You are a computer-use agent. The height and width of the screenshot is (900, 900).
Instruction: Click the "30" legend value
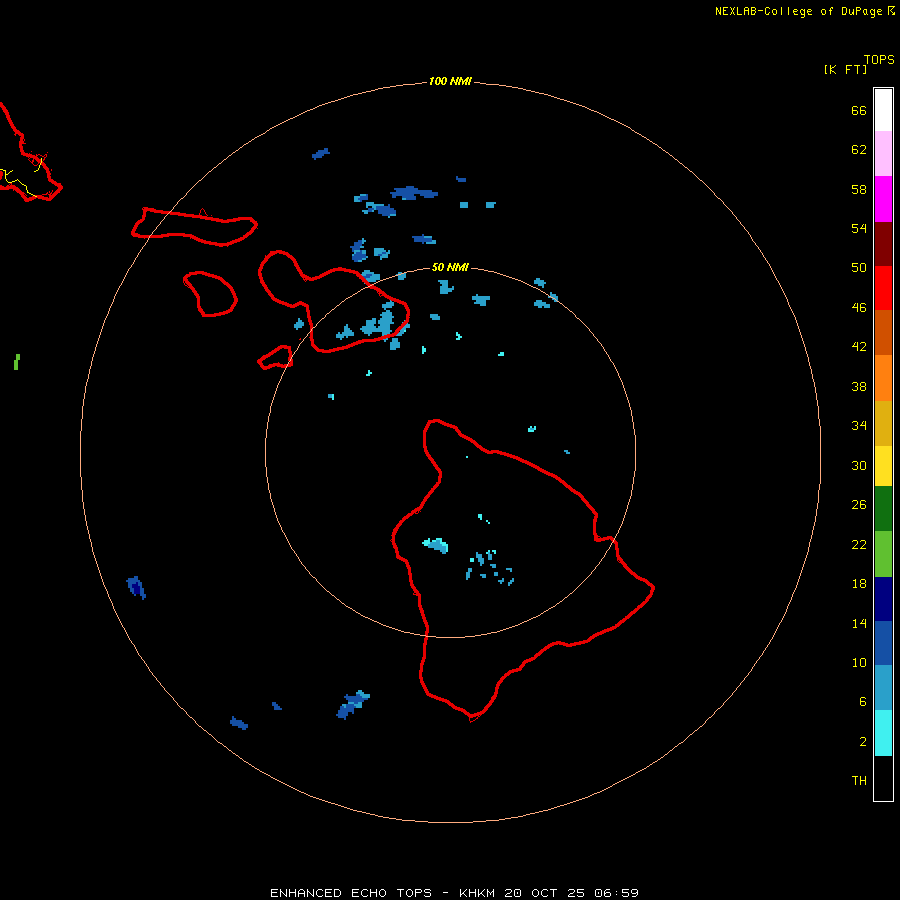point(859,465)
